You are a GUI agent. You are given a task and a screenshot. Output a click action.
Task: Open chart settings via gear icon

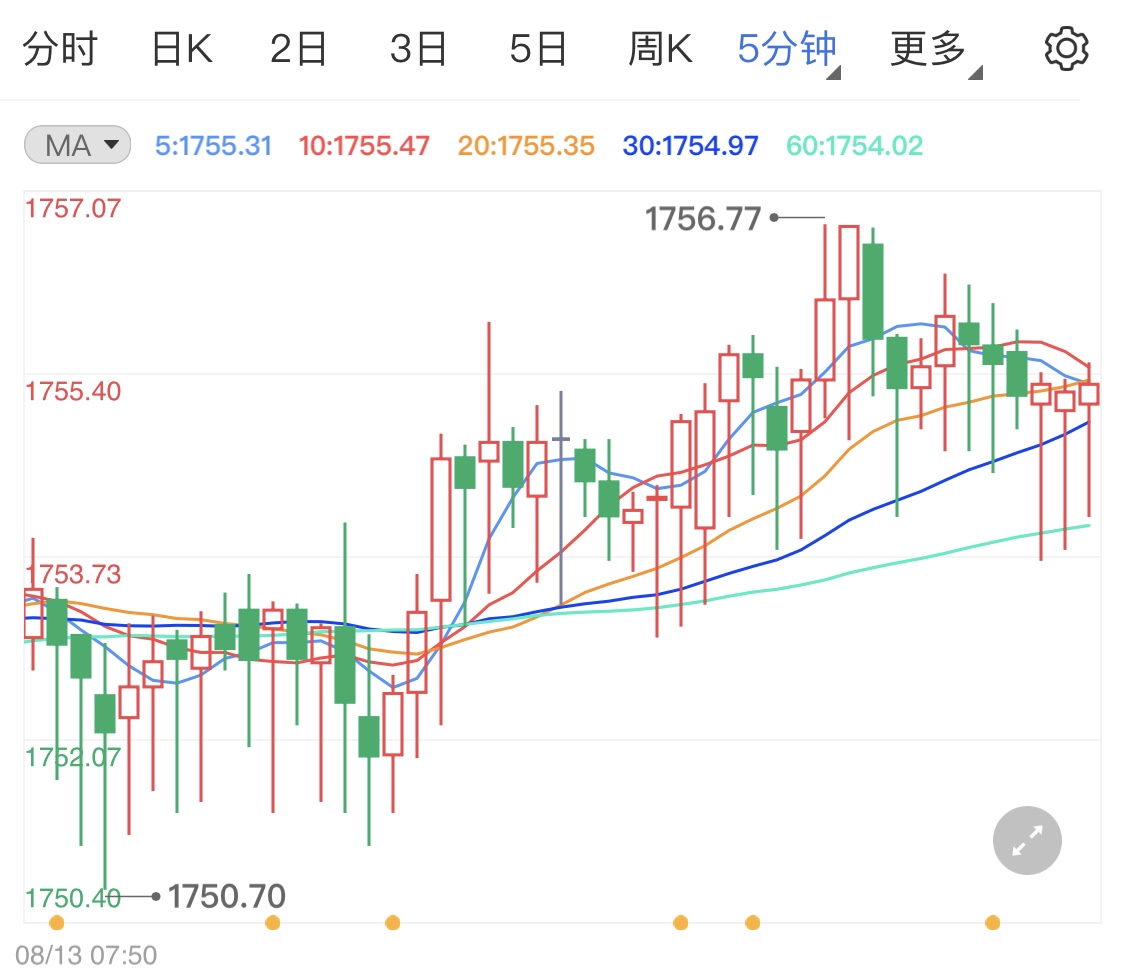coord(1067,46)
